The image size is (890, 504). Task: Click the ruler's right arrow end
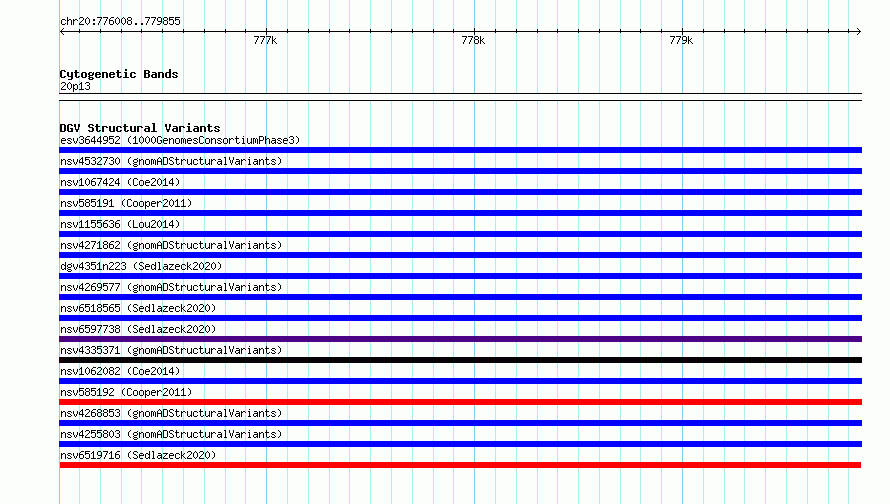point(858,31)
